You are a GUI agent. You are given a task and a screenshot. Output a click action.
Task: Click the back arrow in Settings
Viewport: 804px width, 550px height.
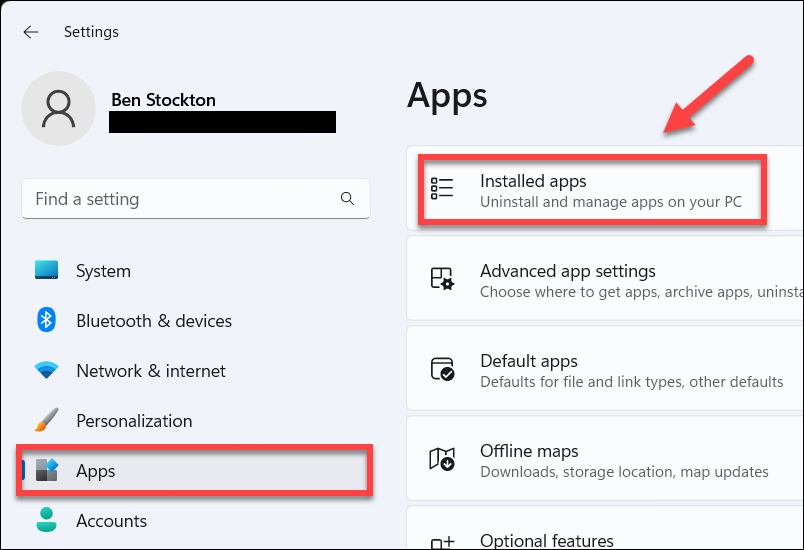(31, 32)
